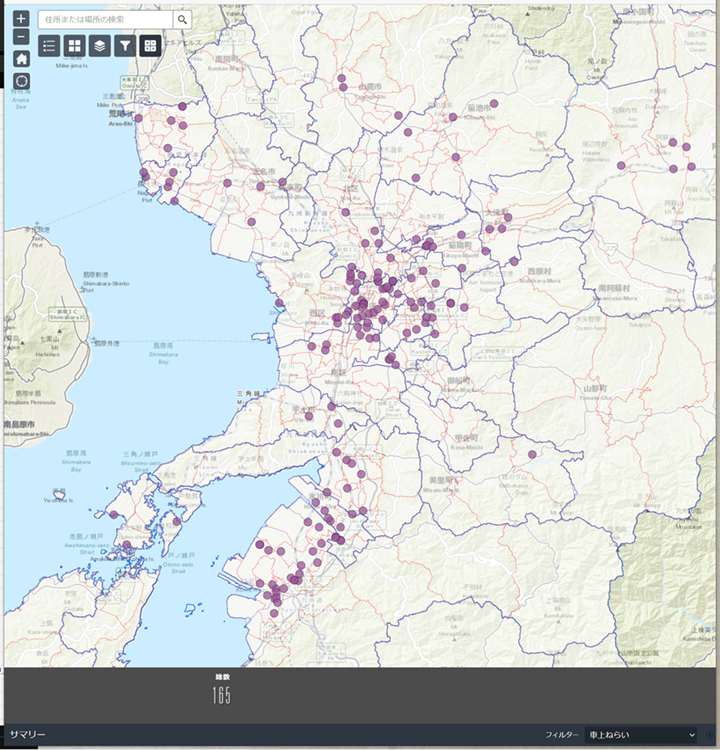Image resolution: width=720 pixels, height=750 pixels.
Task: Zoom out using the minus button
Action: [21, 38]
